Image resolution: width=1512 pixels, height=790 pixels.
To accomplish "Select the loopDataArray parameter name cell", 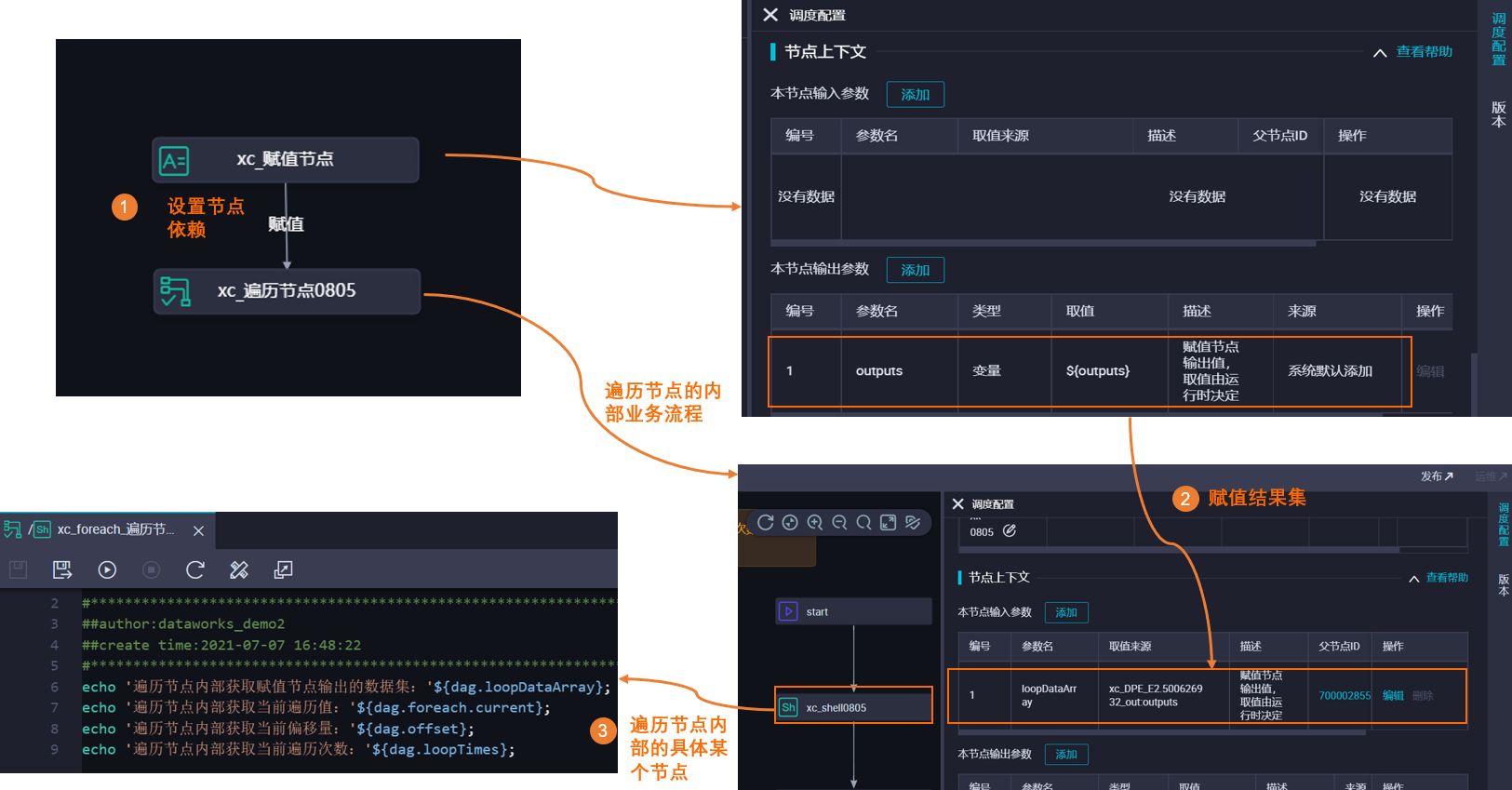I will [x=1054, y=695].
